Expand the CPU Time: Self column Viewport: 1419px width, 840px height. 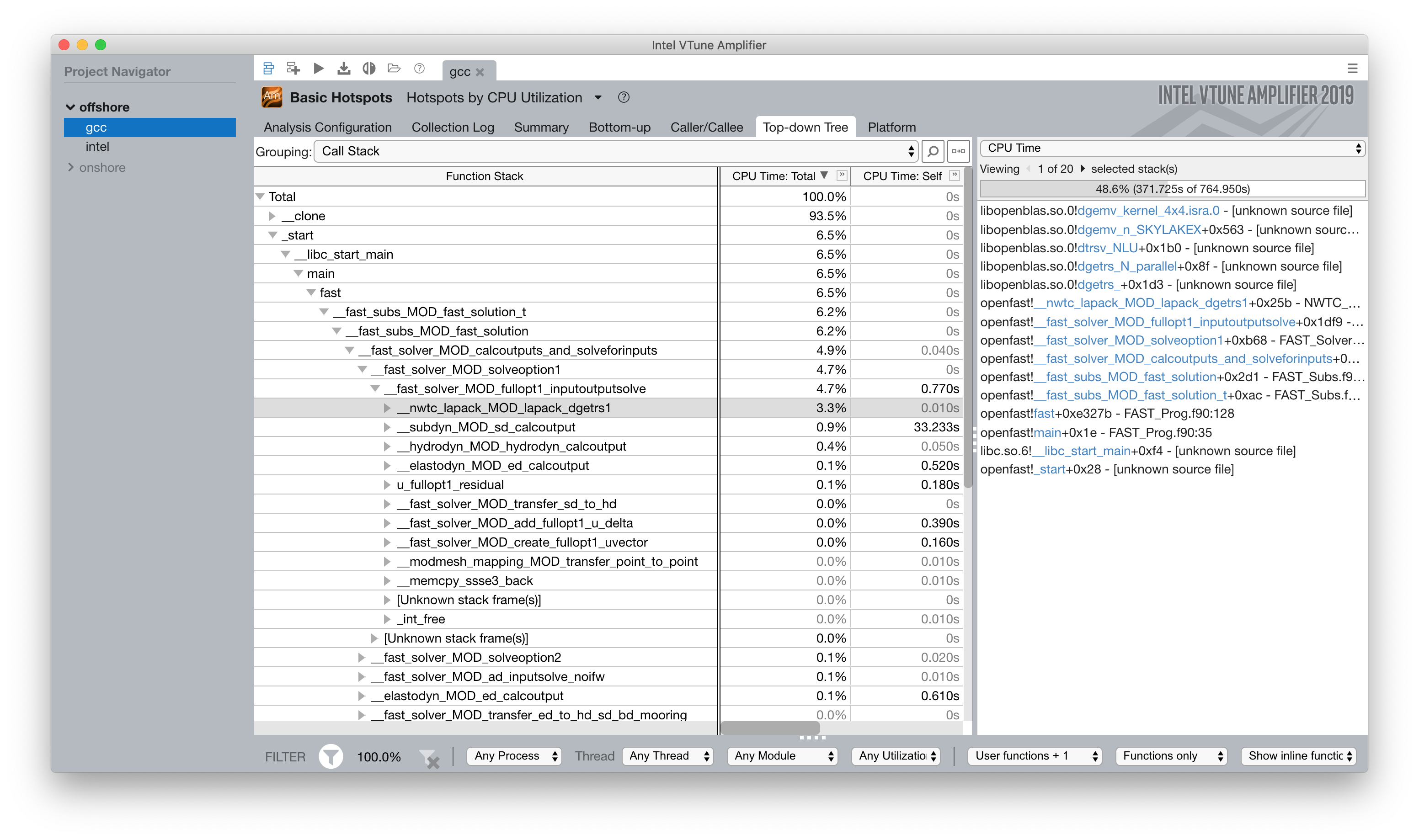click(x=954, y=175)
